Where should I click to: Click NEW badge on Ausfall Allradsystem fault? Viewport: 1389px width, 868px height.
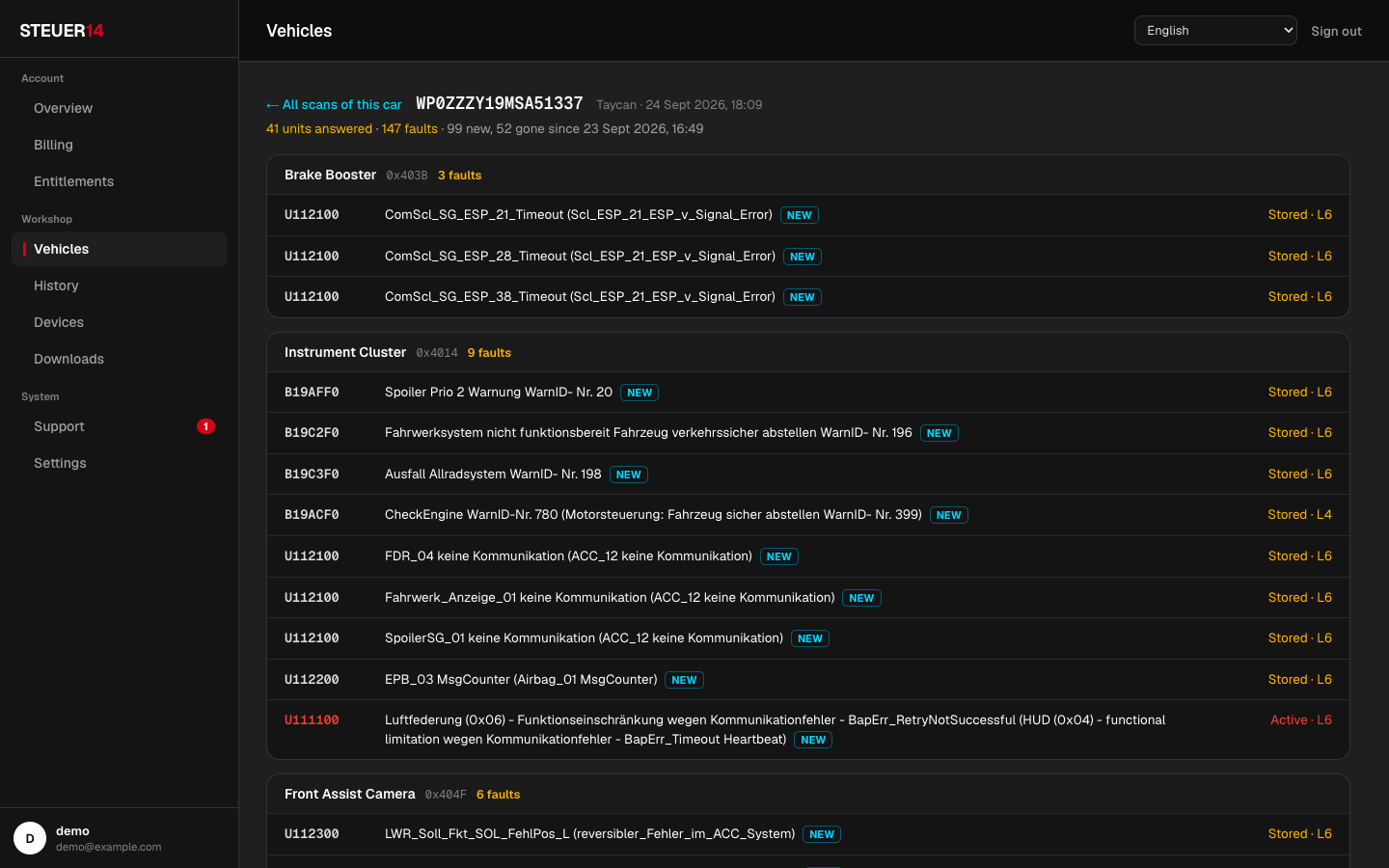(629, 475)
